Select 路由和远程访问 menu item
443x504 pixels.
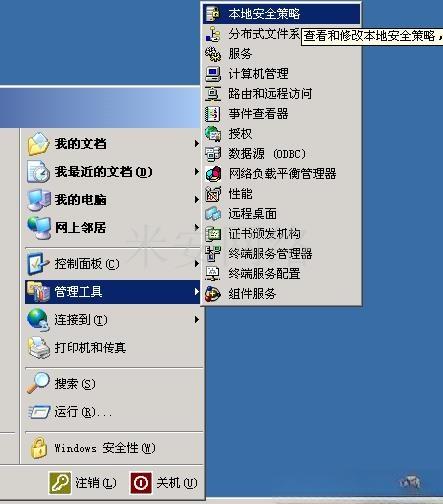282,94
